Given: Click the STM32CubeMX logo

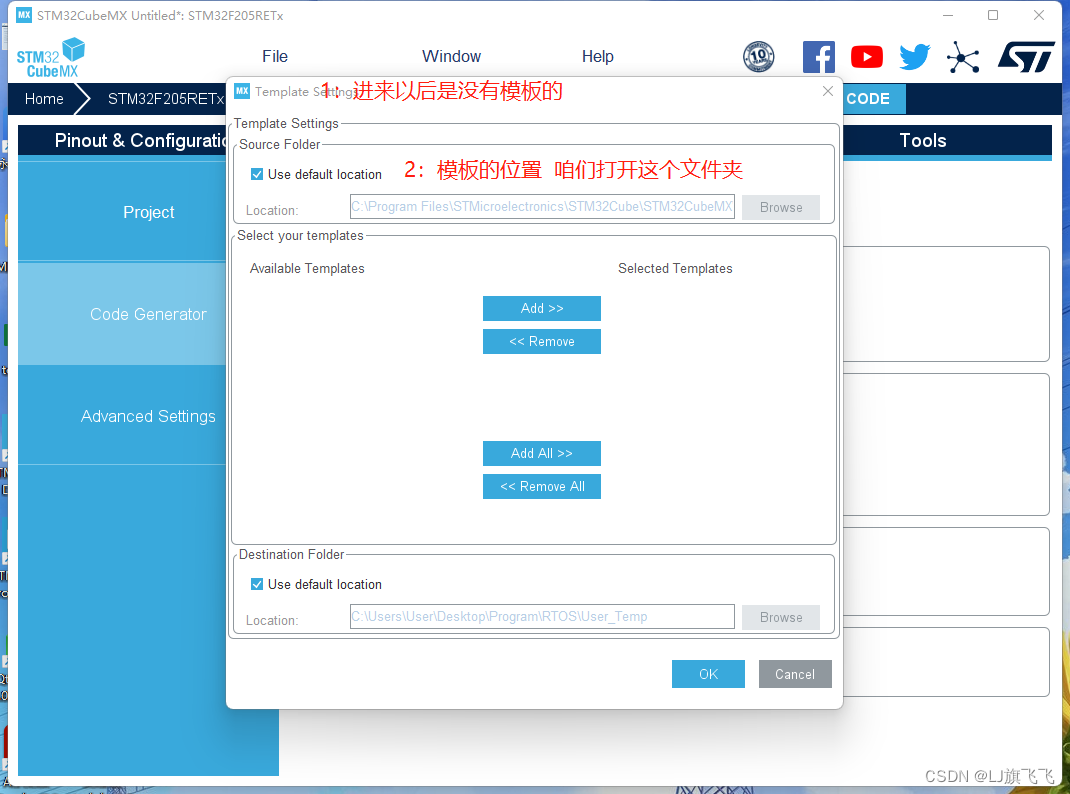Looking at the screenshot, I should [51, 58].
